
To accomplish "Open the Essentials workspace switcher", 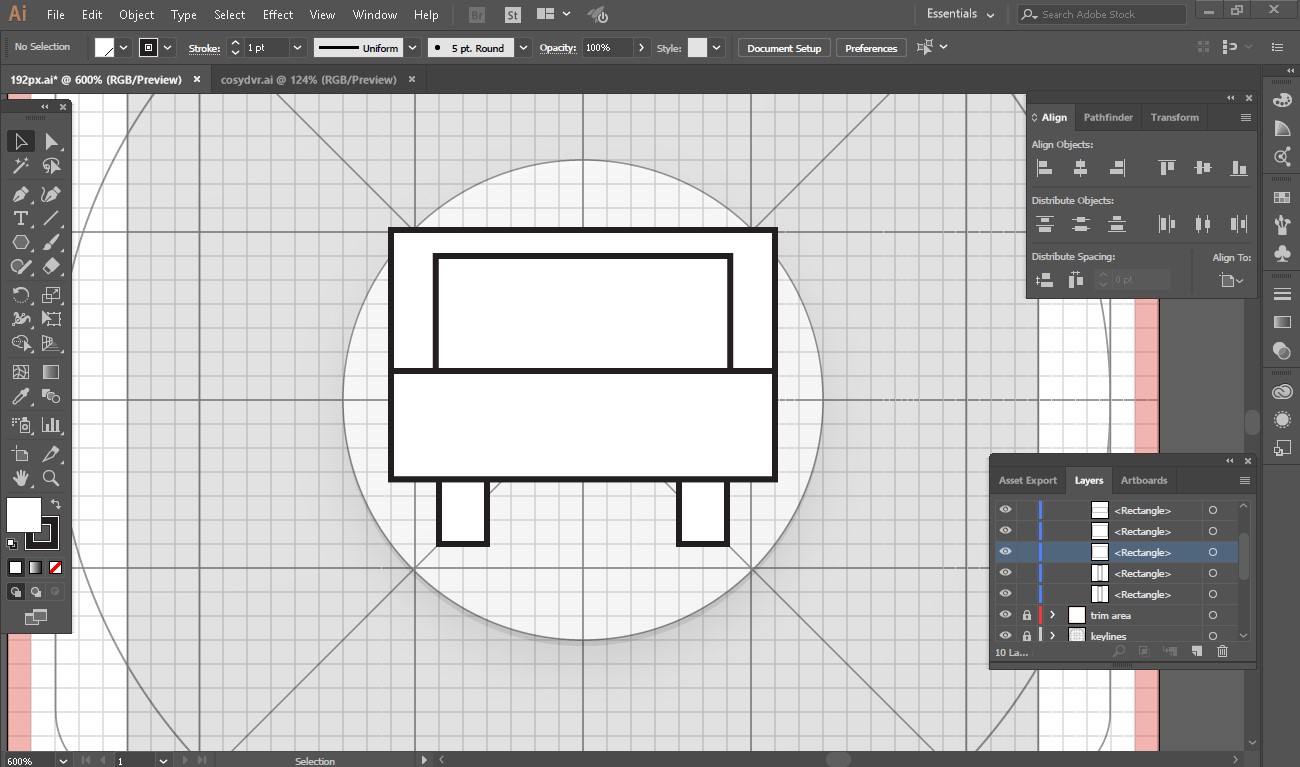I will point(960,14).
